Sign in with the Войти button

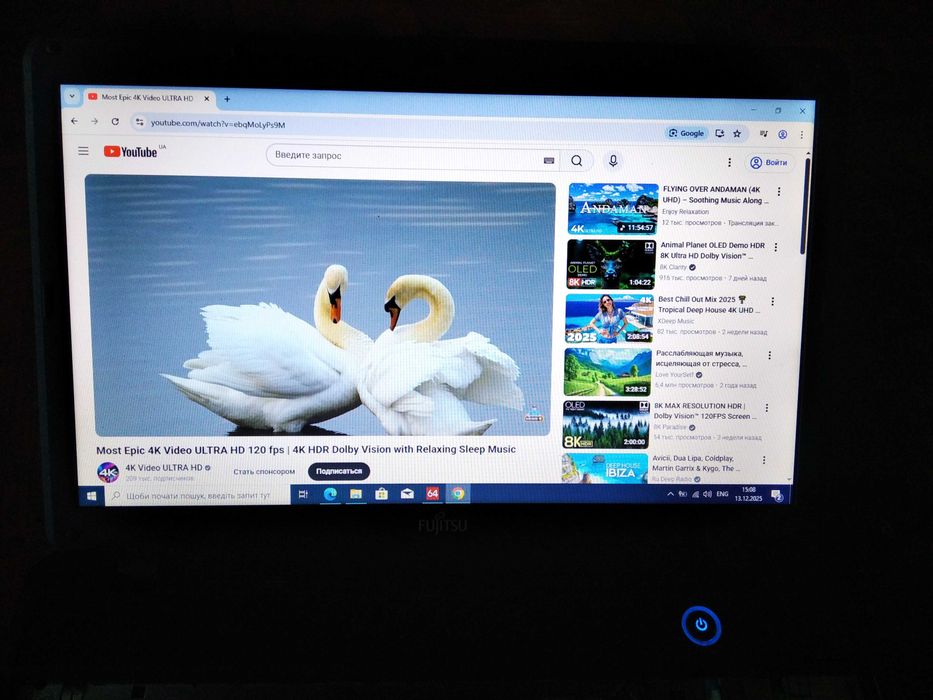pyautogui.click(x=769, y=162)
